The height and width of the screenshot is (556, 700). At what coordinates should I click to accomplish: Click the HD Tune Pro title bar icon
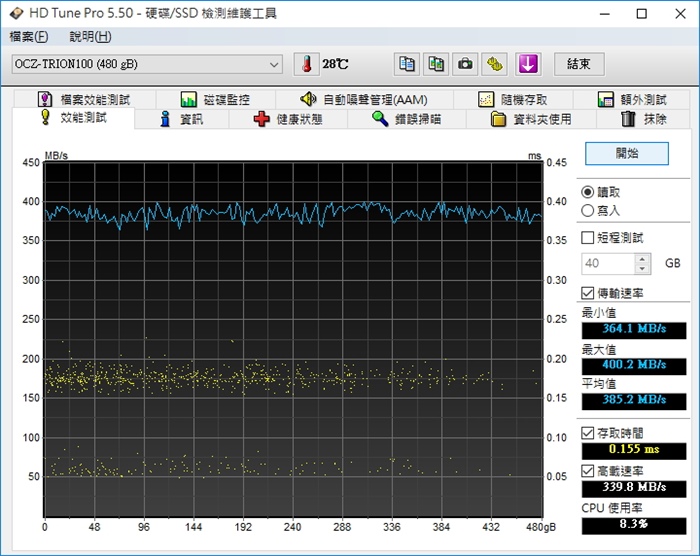click(x=16, y=13)
